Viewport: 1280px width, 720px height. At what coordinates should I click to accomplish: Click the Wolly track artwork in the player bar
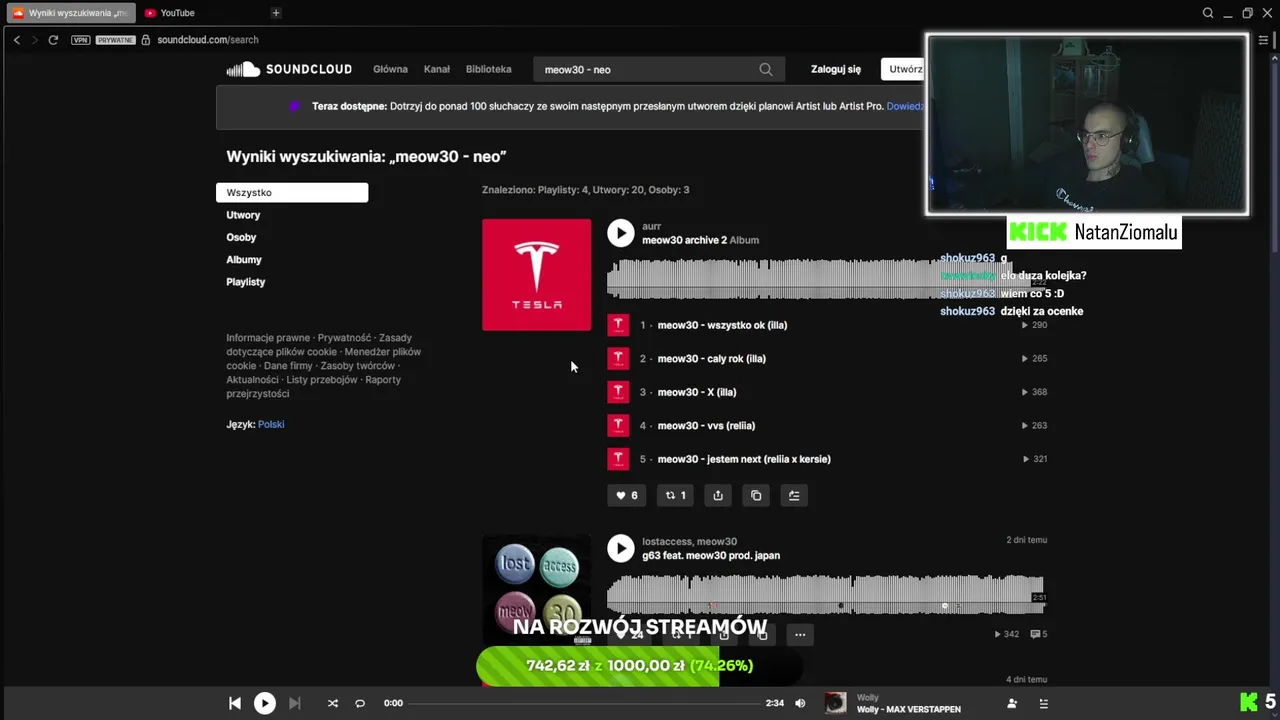pos(835,703)
